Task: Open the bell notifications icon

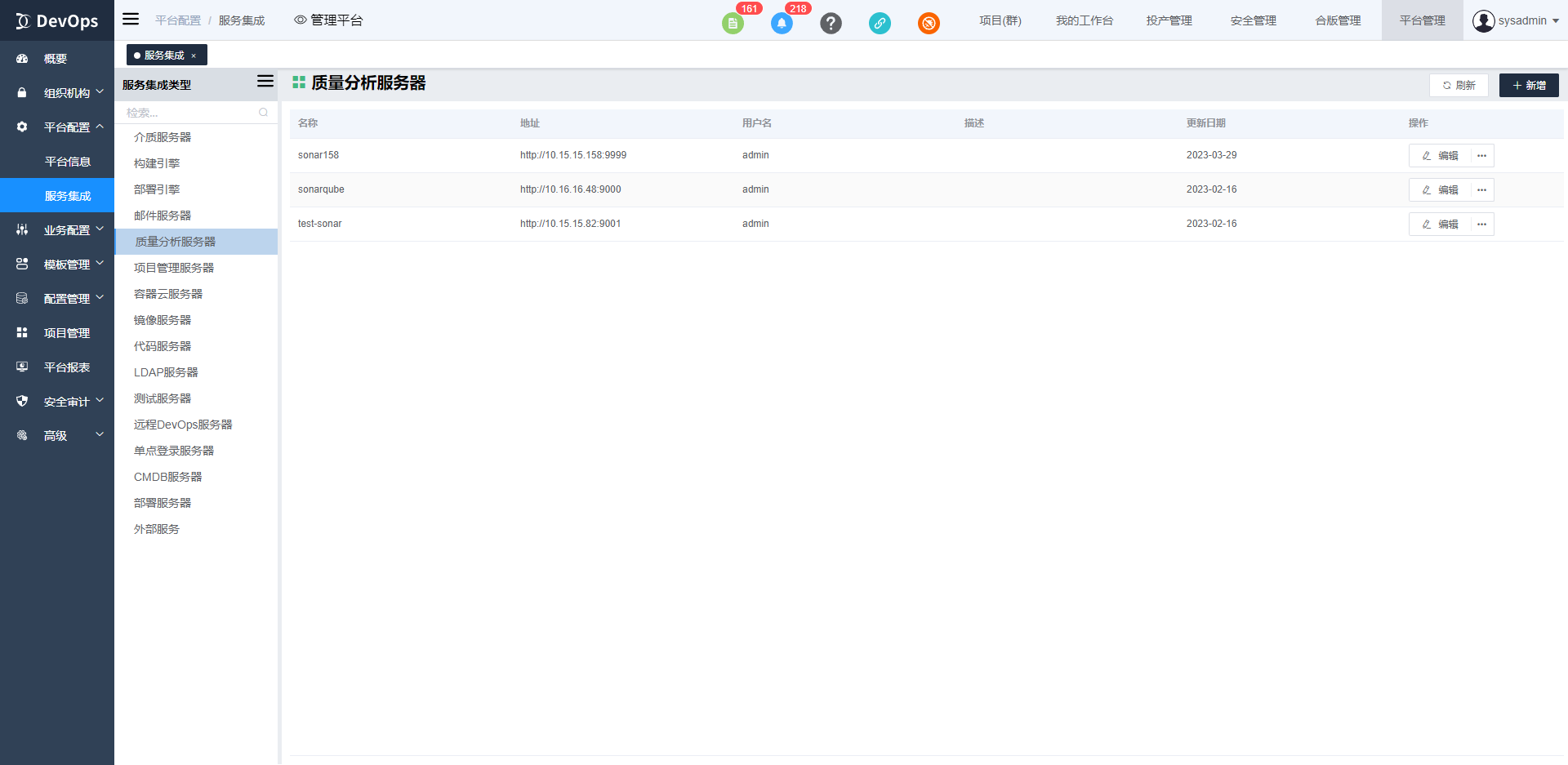Action: point(782,24)
